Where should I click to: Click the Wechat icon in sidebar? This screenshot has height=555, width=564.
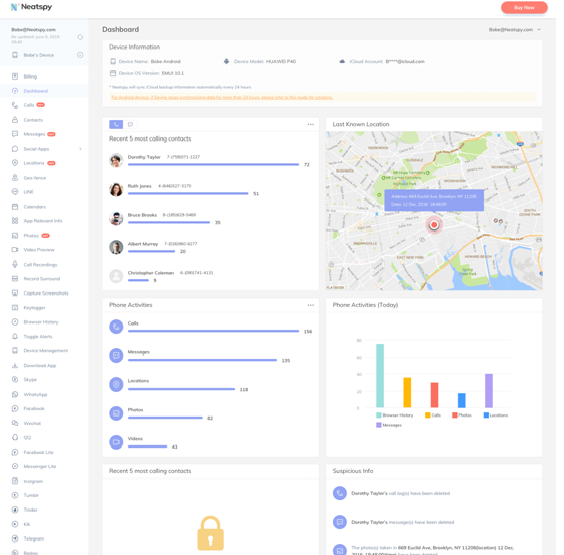(15, 423)
